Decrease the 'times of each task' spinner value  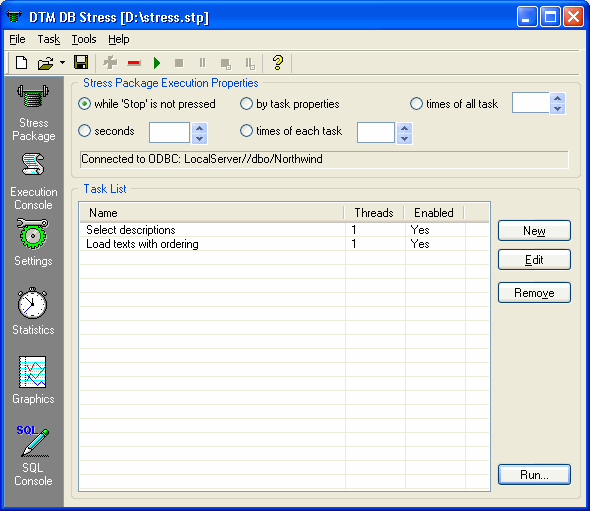pyautogui.click(x=404, y=138)
